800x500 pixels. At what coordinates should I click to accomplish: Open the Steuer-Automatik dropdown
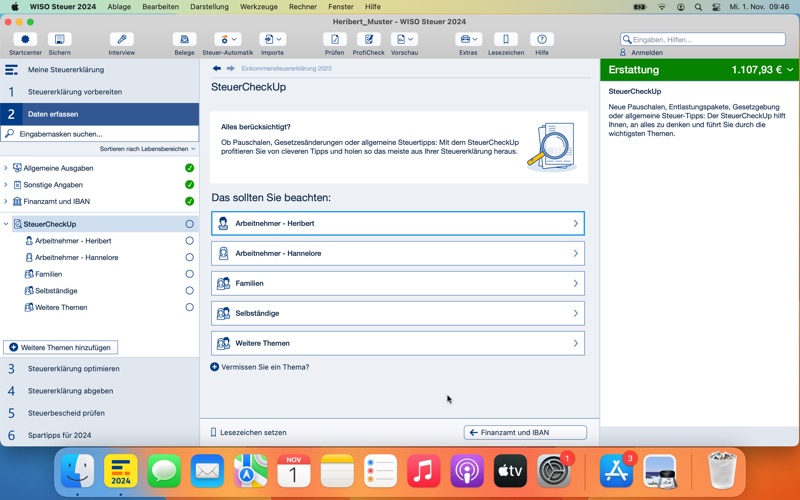coord(228,39)
